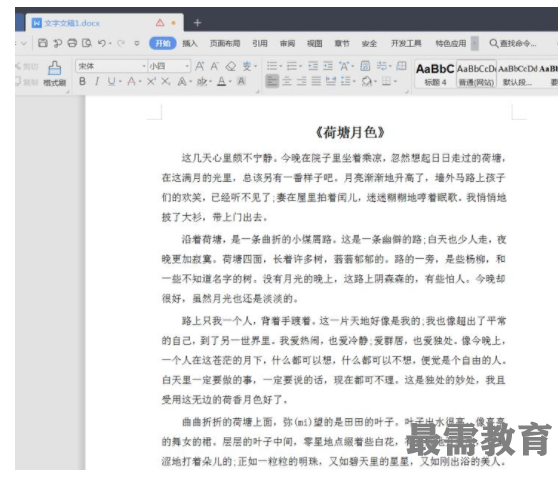Open the 视图 tab
The image size is (558, 479).
coord(315,43)
